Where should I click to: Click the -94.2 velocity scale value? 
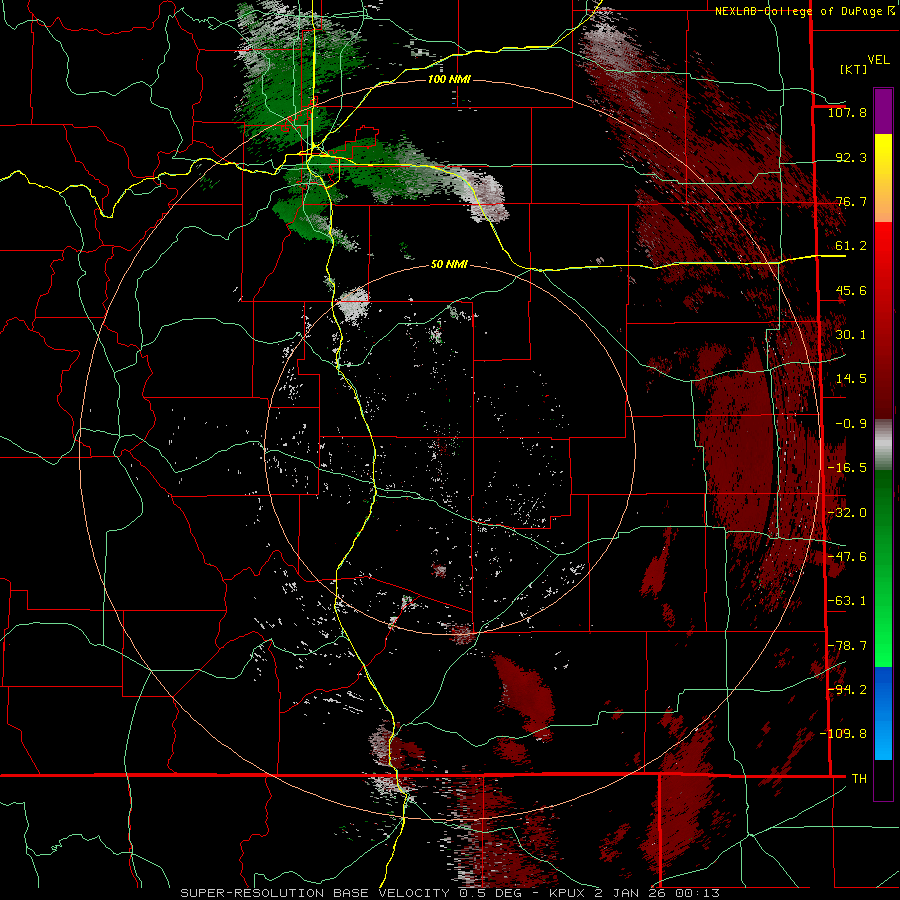tap(847, 690)
